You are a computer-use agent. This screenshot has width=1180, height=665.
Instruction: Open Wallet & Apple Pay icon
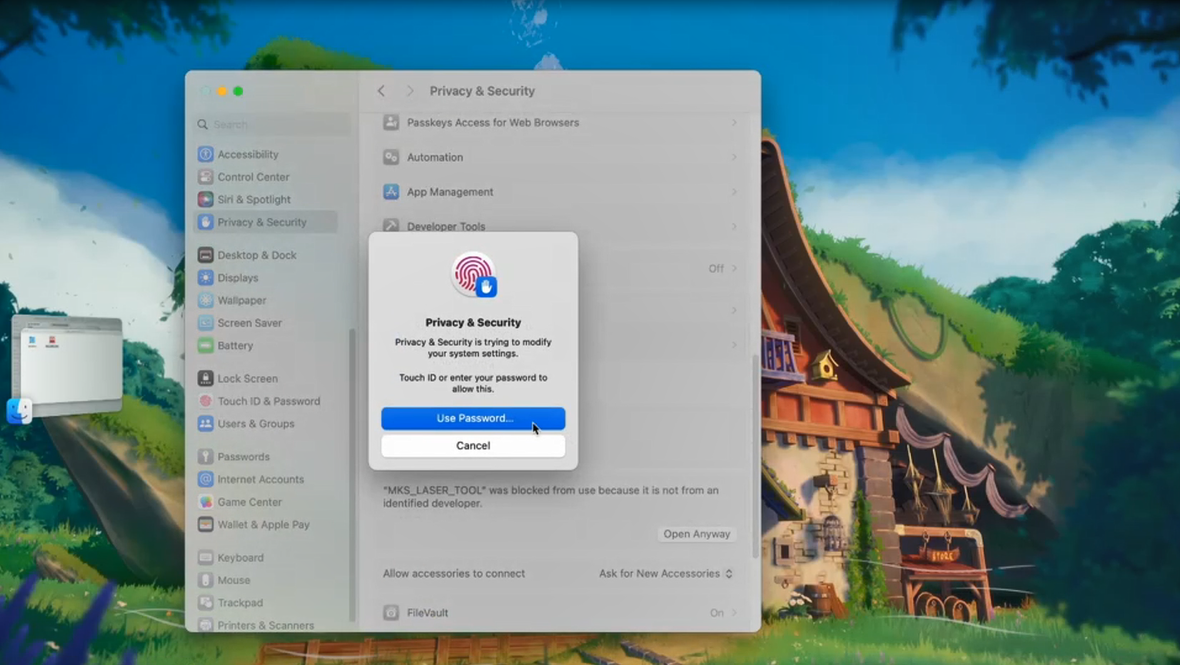pos(205,524)
